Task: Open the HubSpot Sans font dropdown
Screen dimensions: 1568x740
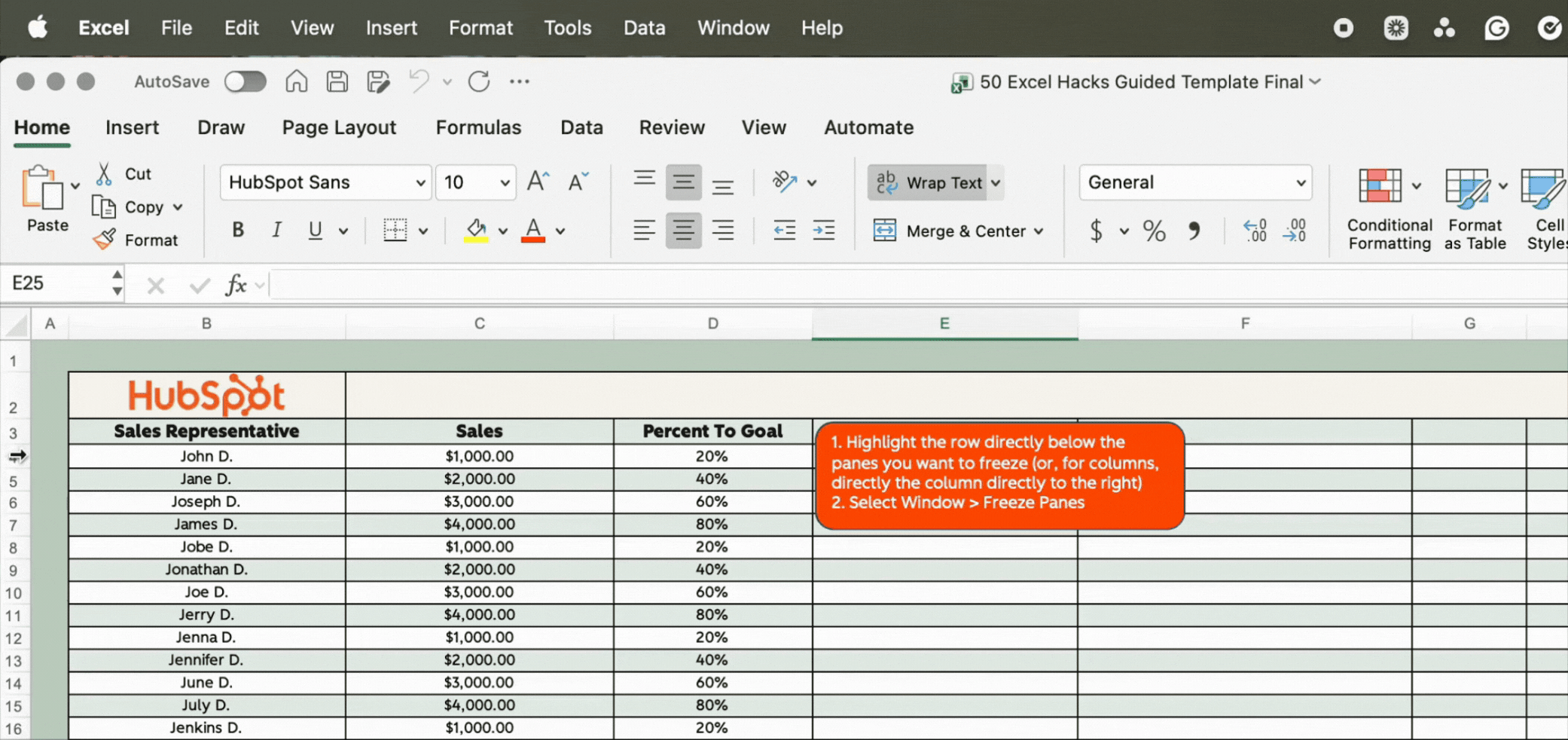Action: 420,183
